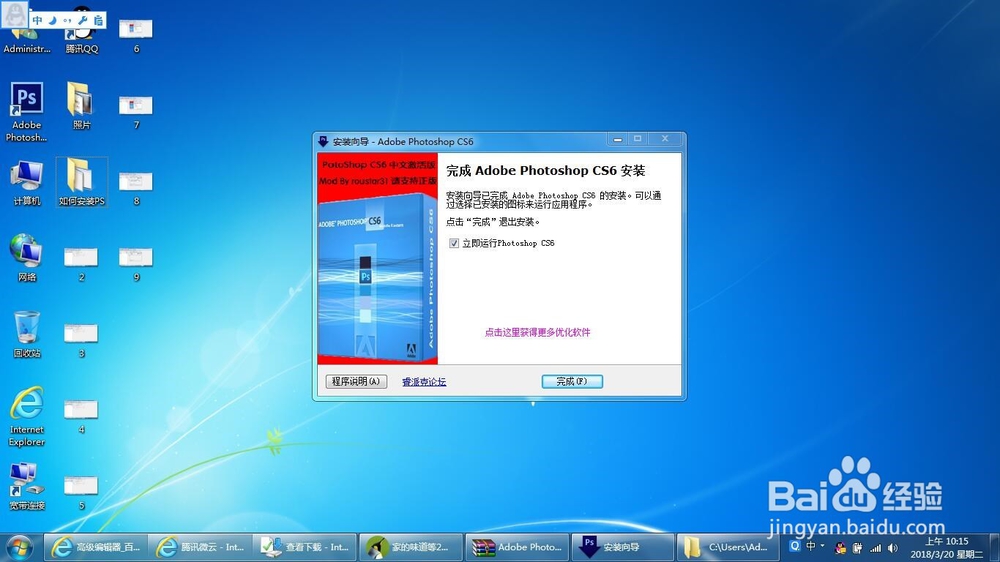
Task: Select desktop image file named 7
Action: pos(136,111)
